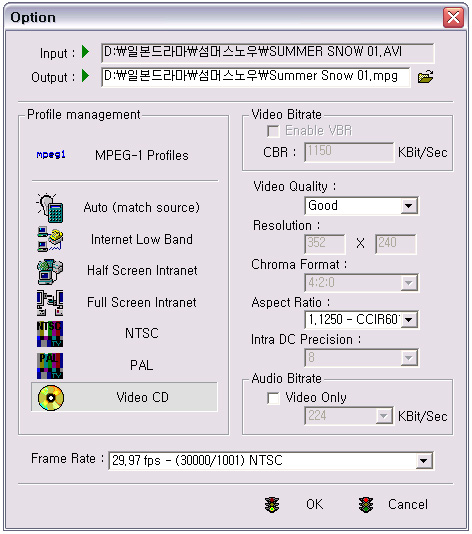Confirm settings with the OK button
Screen dimensions: 472x534
315,504
